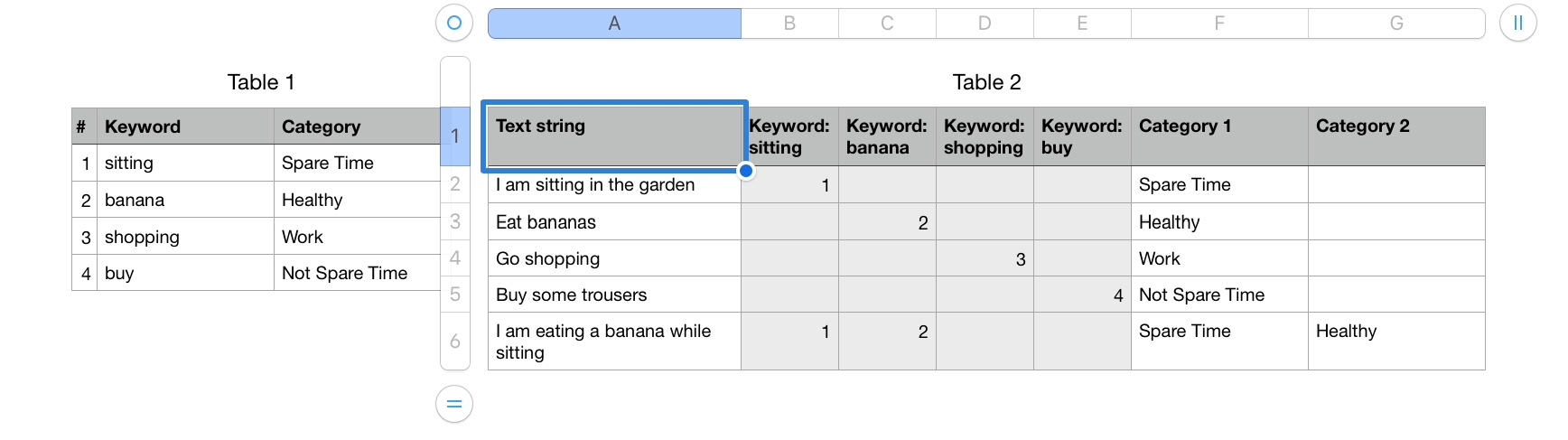Click the Table 2 title

986,82
